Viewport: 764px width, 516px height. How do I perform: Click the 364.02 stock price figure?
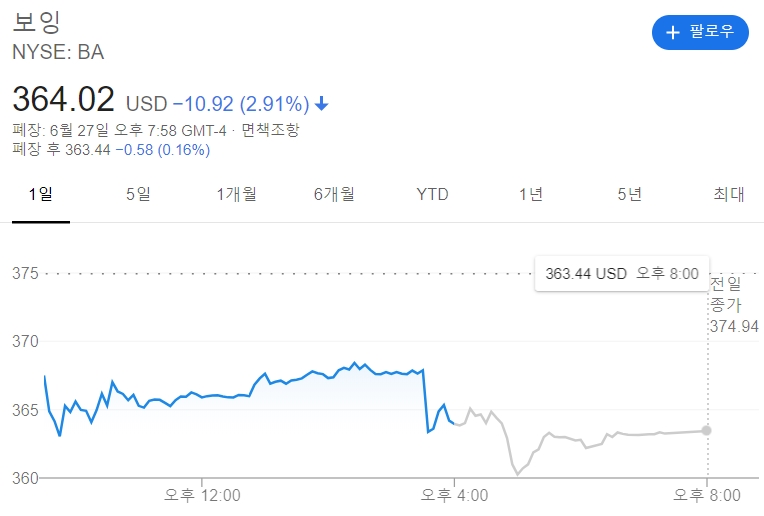63,101
